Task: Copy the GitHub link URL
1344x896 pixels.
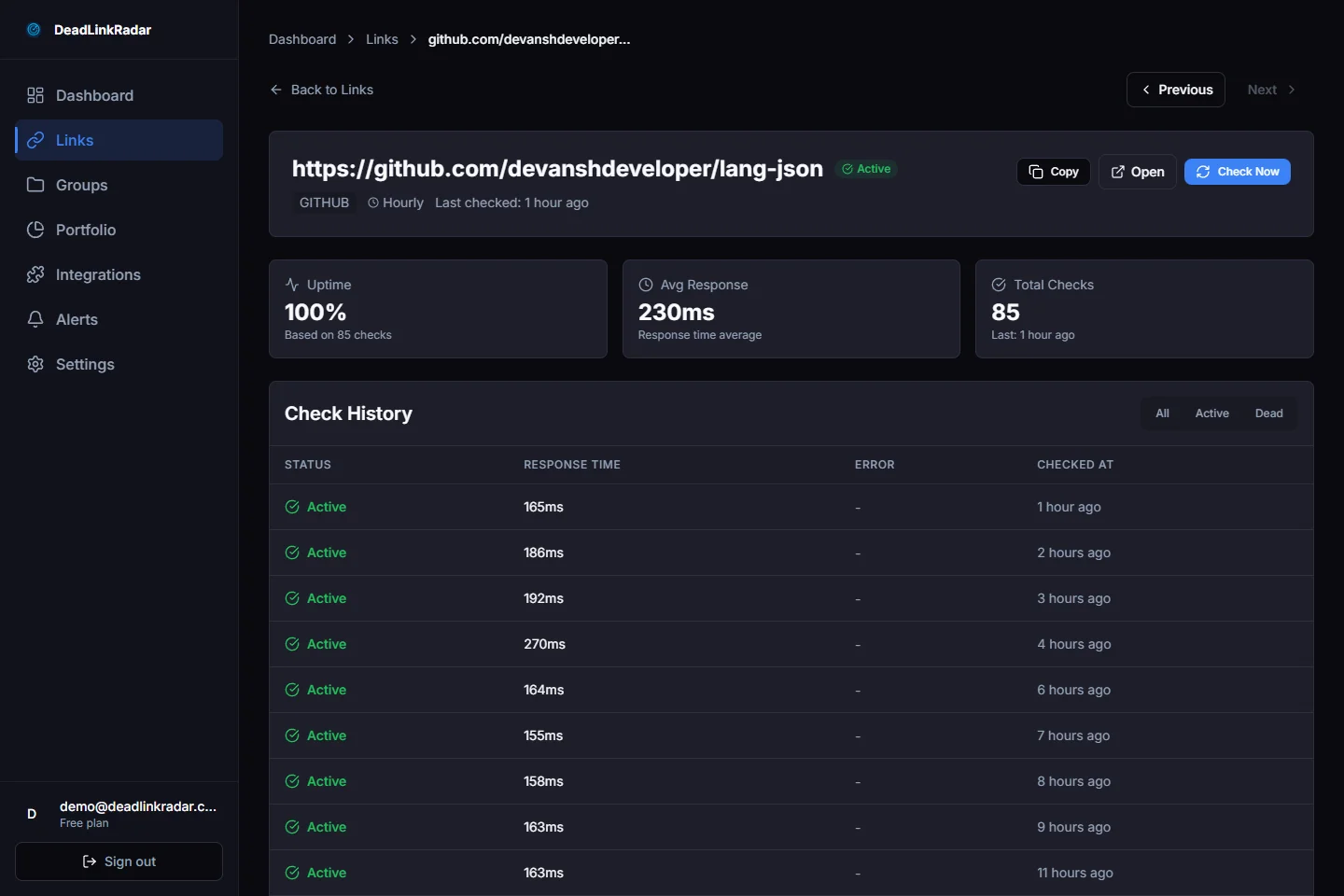Action: point(1053,172)
